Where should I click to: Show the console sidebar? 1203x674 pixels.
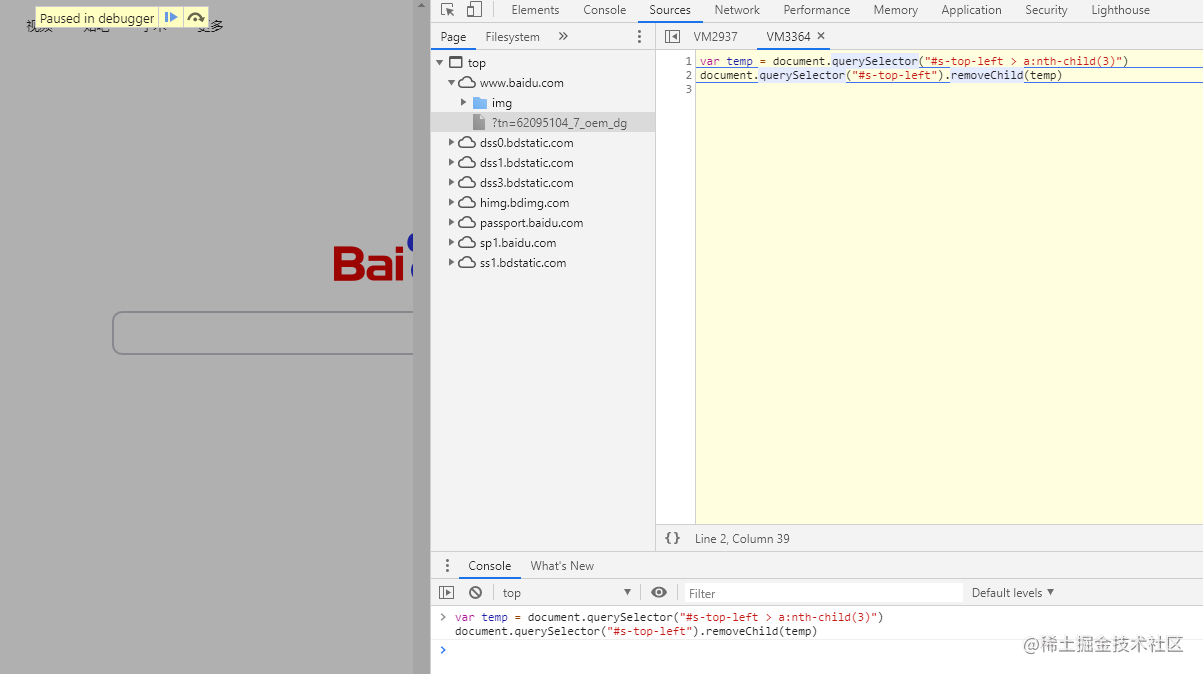point(447,593)
